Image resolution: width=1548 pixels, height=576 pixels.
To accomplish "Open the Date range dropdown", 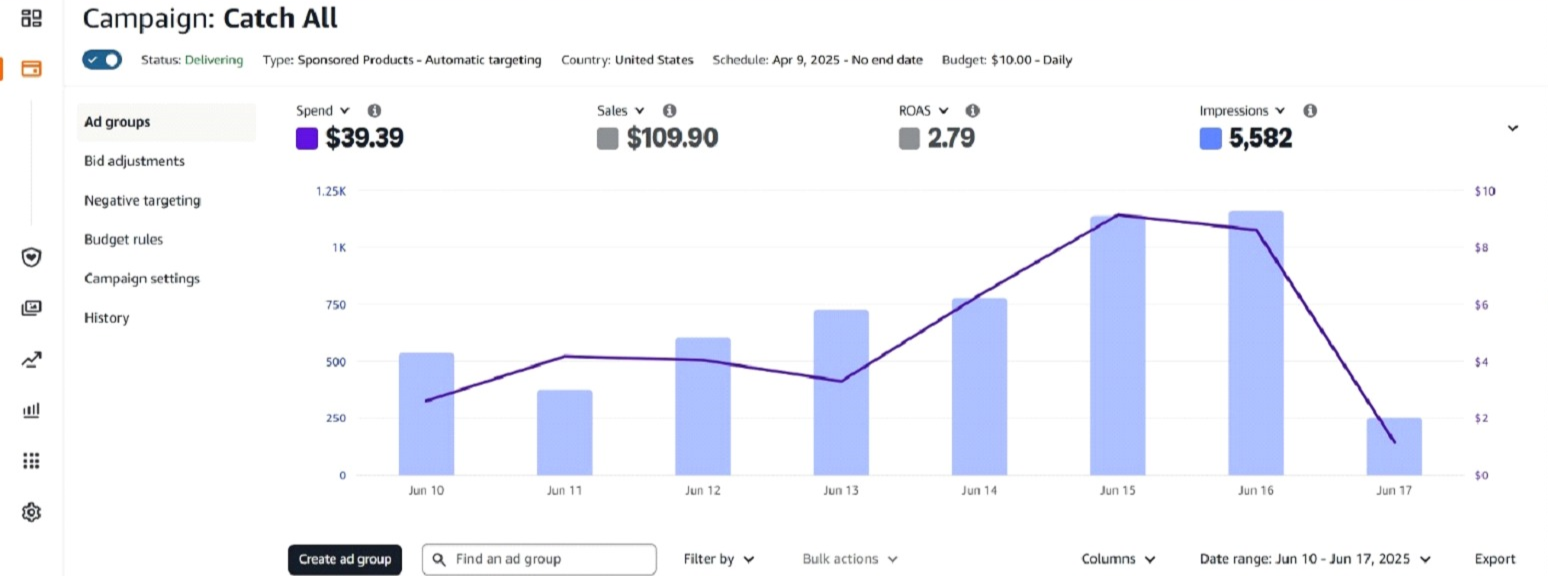I will tap(1314, 559).
